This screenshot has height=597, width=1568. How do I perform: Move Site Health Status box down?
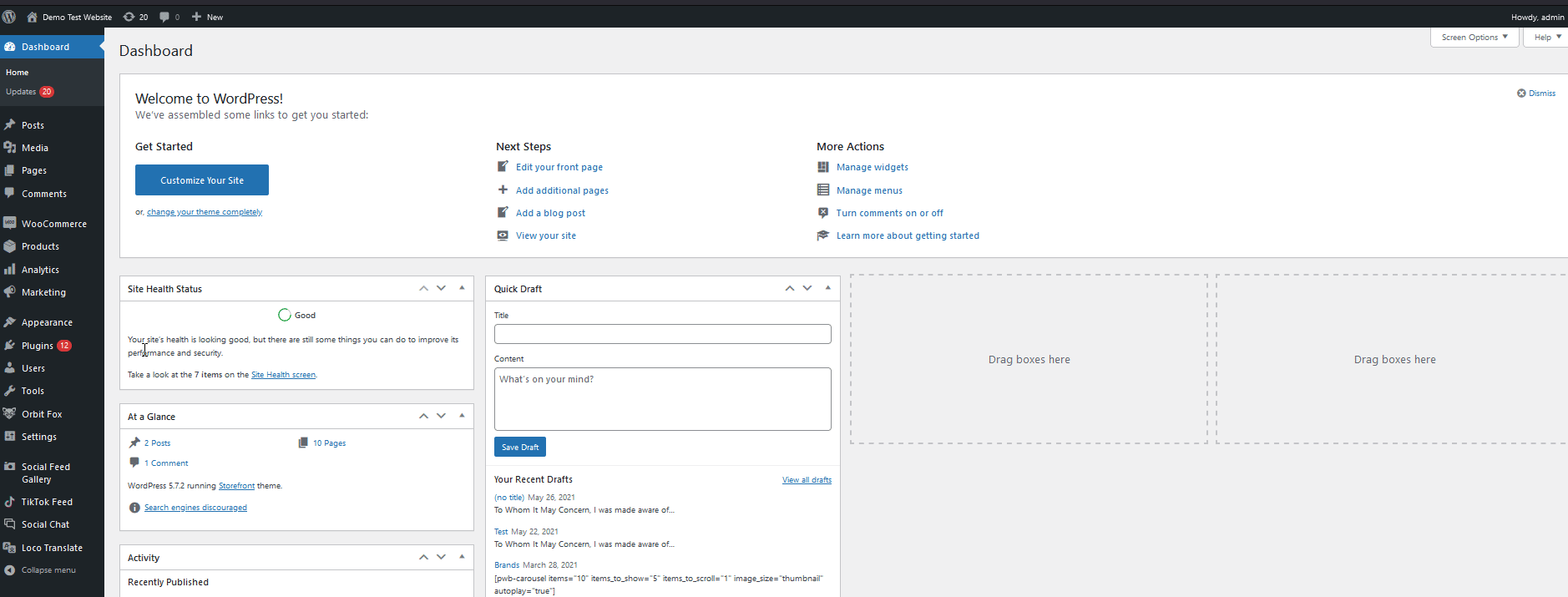pos(441,288)
